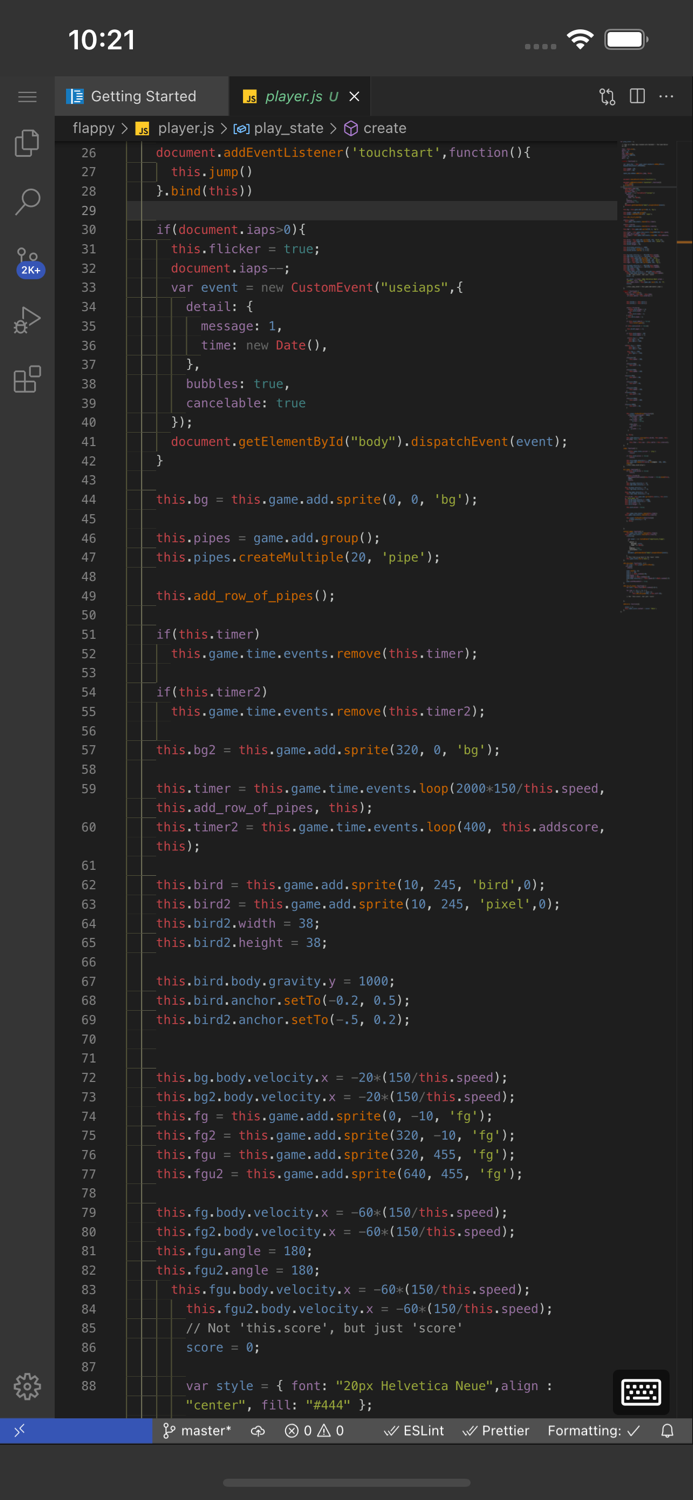
Task: Click the Open Changes compare icon
Action: pos(607,97)
